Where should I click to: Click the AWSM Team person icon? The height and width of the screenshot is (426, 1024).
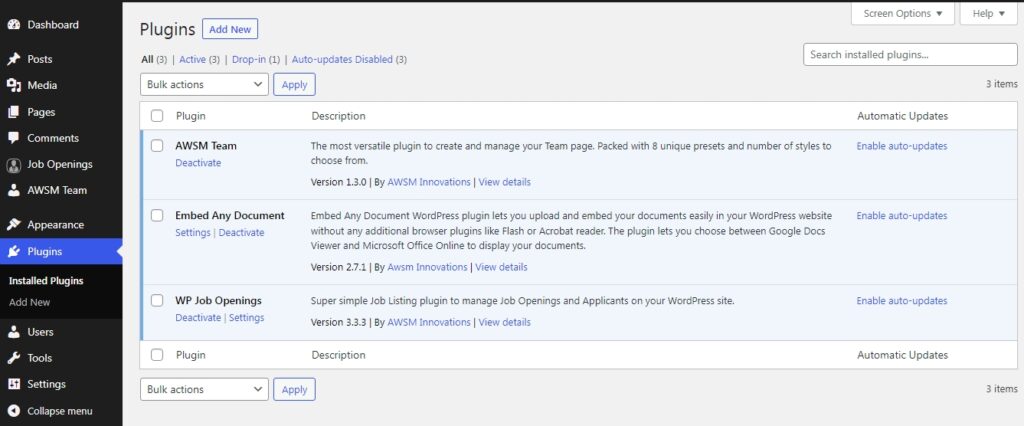pyautogui.click(x=14, y=190)
